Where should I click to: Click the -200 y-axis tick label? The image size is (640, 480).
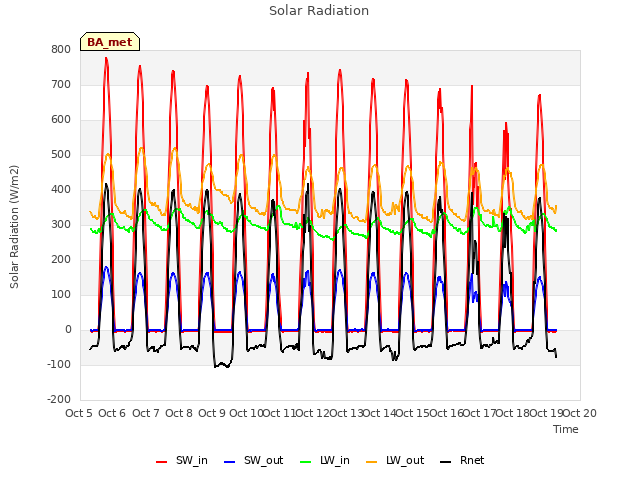(x=59, y=400)
